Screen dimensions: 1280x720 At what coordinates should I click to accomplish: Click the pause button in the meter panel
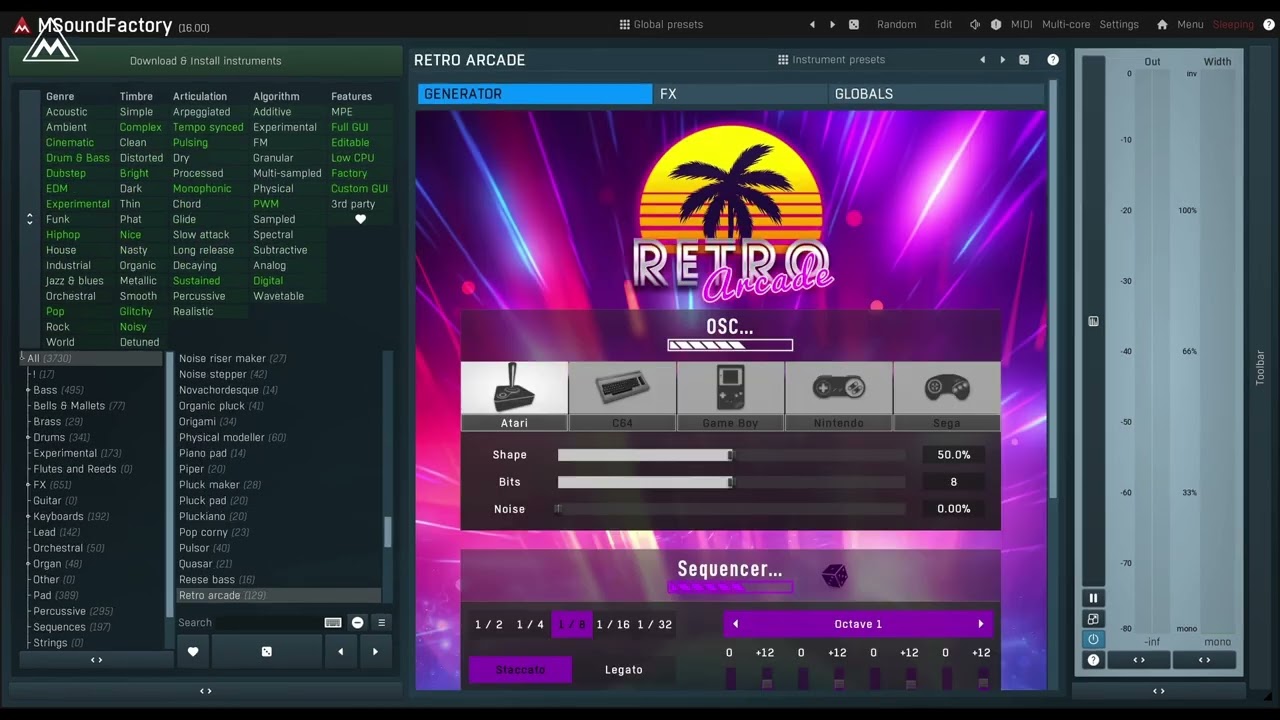pos(1093,598)
